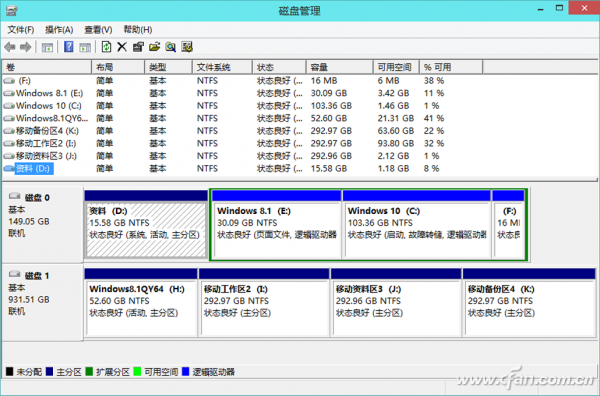
Task: Click the 931.51 GB label of Disk 1
Action: point(29,300)
